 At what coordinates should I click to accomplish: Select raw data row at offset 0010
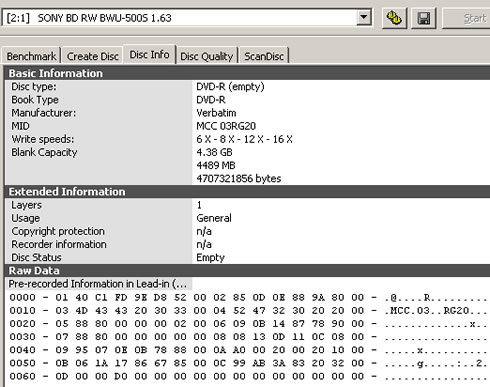click(247, 310)
